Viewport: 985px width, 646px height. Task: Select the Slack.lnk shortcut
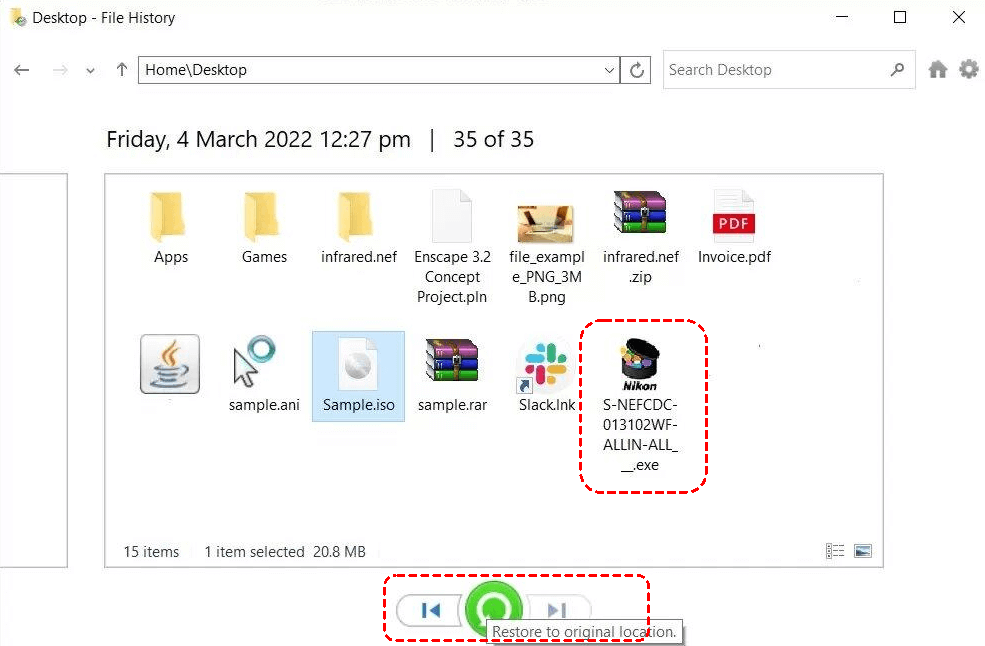click(546, 375)
